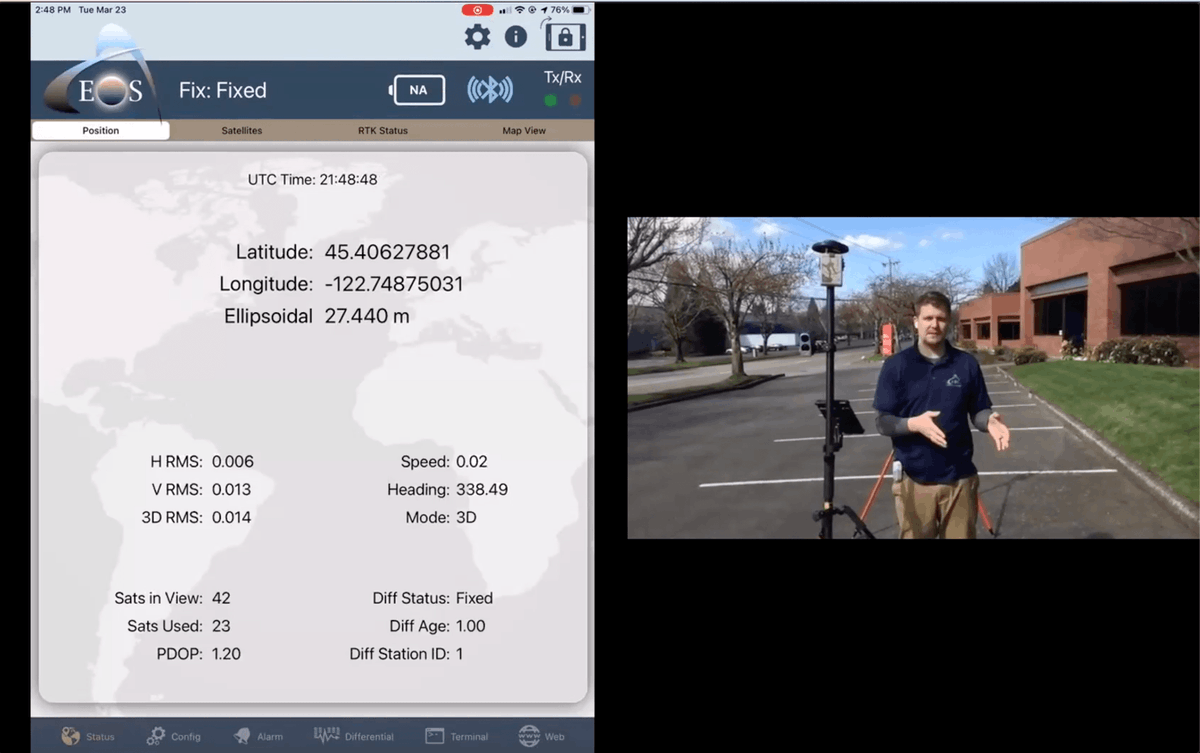1200x753 pixels.
Task: Click the field demonstration video thumbnail
Action: click(x=913, y=378)
